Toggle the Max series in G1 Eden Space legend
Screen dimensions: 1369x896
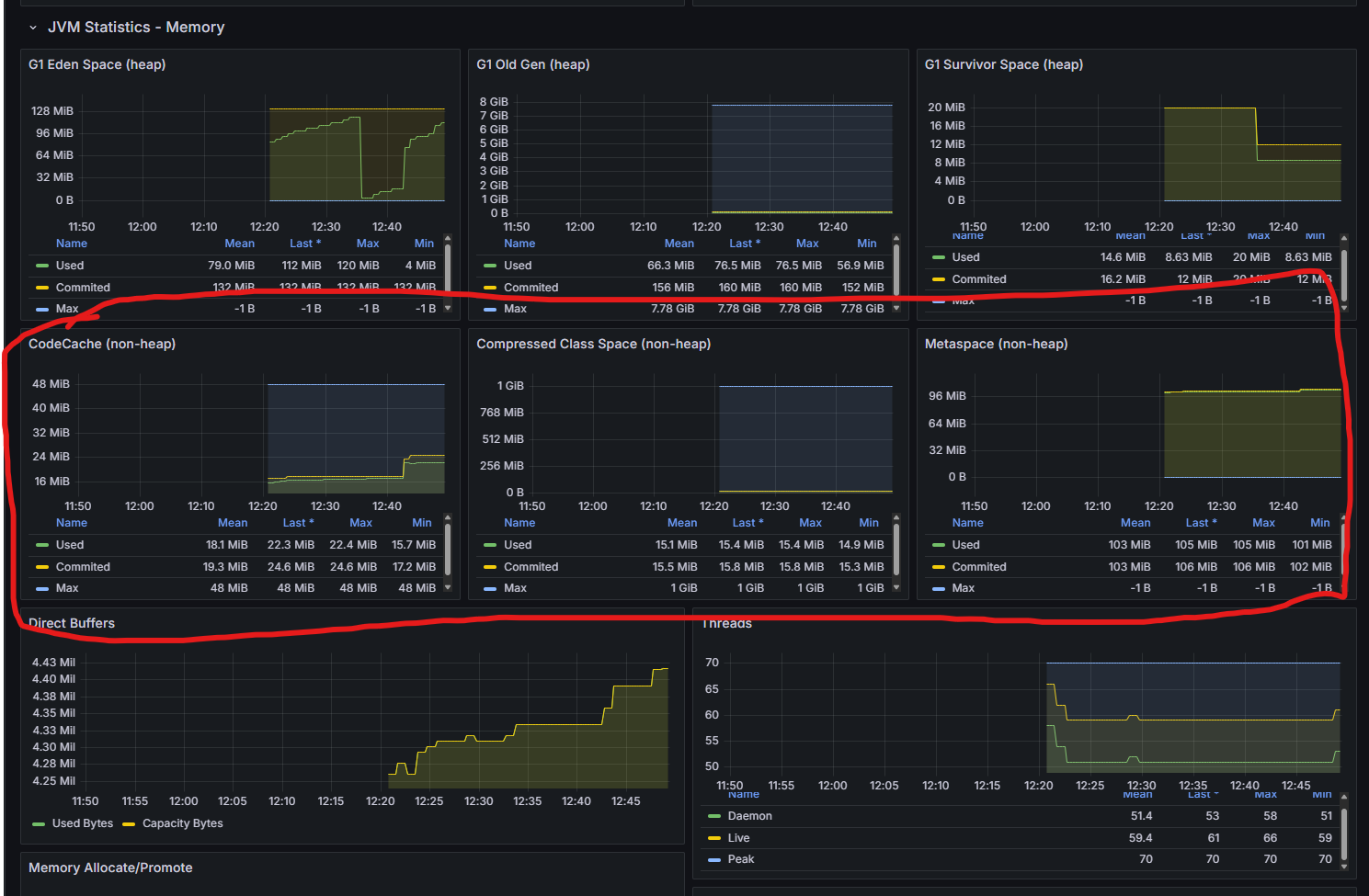click(x=67, y=309)
